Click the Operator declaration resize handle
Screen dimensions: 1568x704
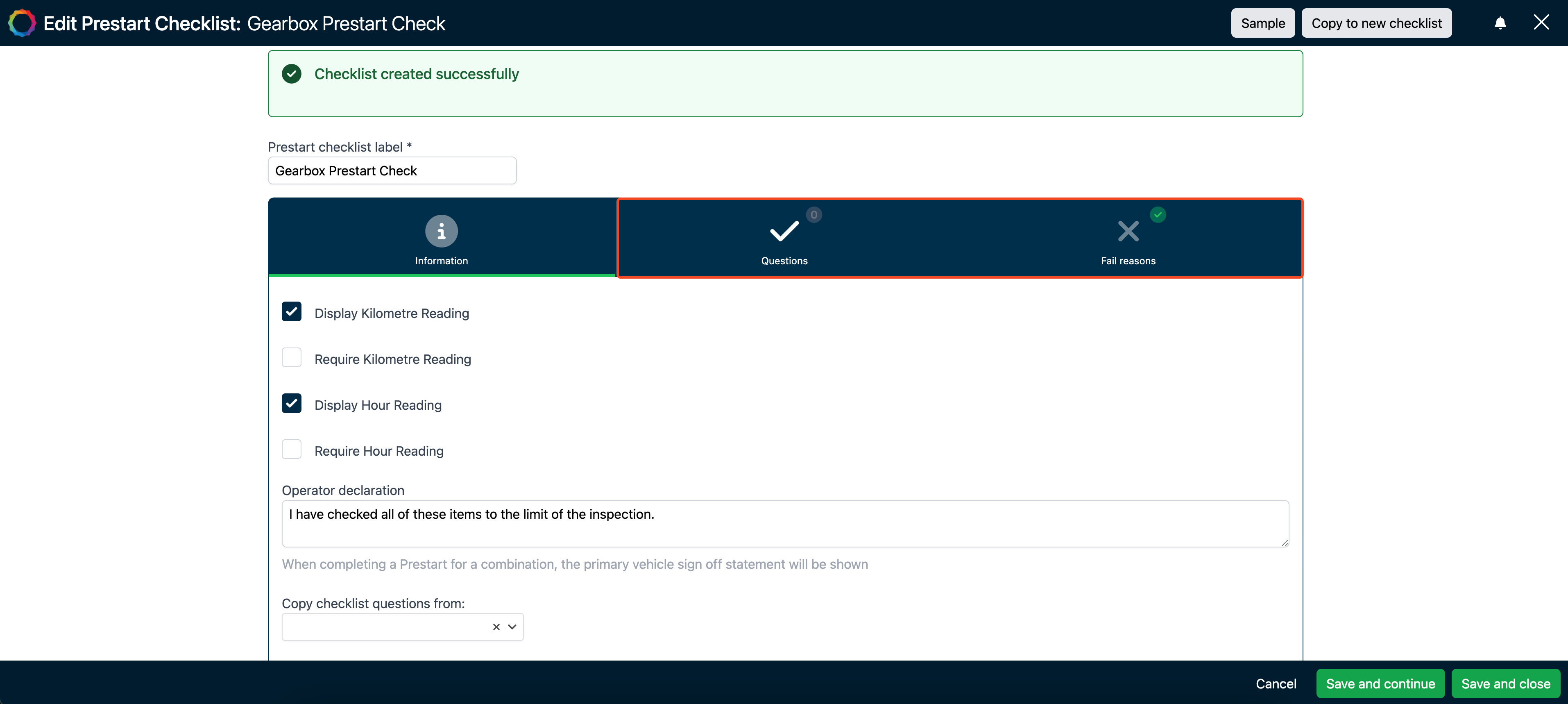(1285, 543)
